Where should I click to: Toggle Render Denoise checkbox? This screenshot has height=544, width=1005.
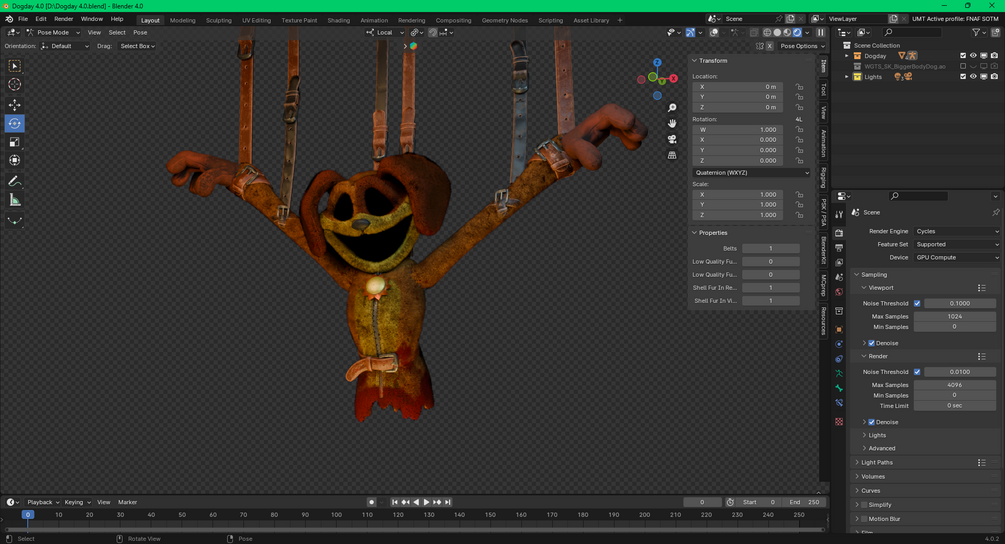pyautogui.click(x=872, y=422)
